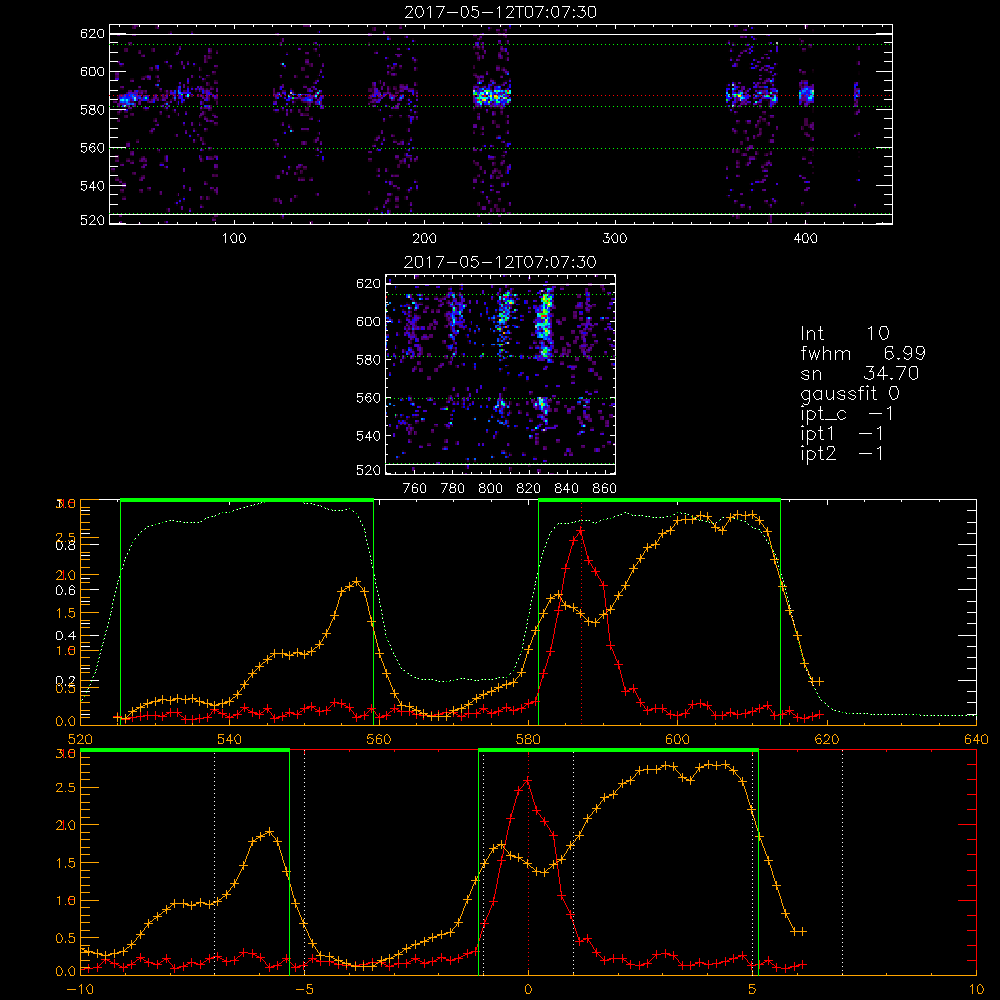Click the 5 x-axis label of the bottom plot
Viewport: 1000px width, 1000px height.
752,990
